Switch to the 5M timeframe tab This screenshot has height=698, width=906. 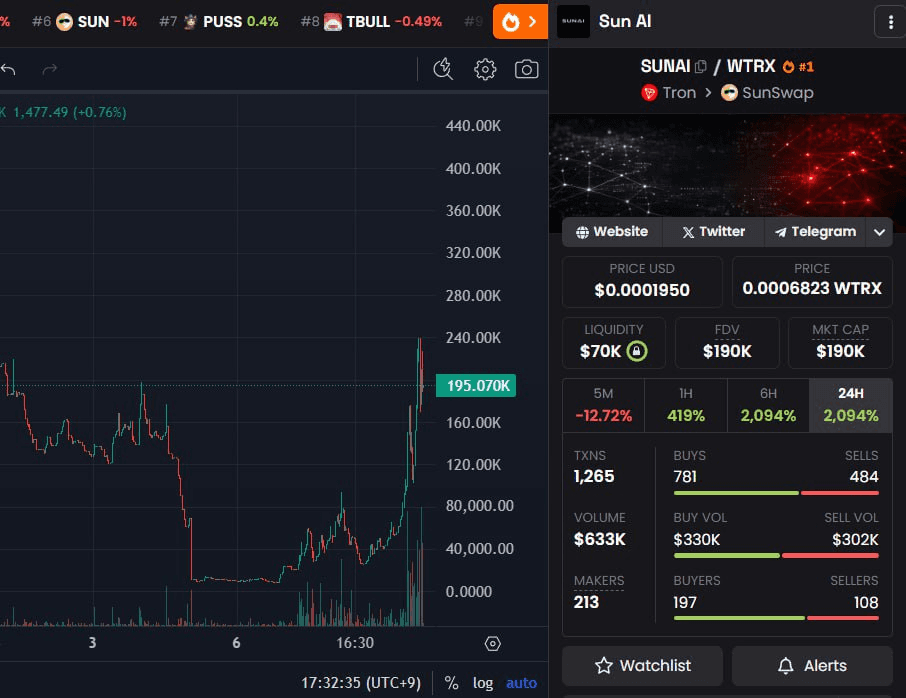click(x=603, y=405)
